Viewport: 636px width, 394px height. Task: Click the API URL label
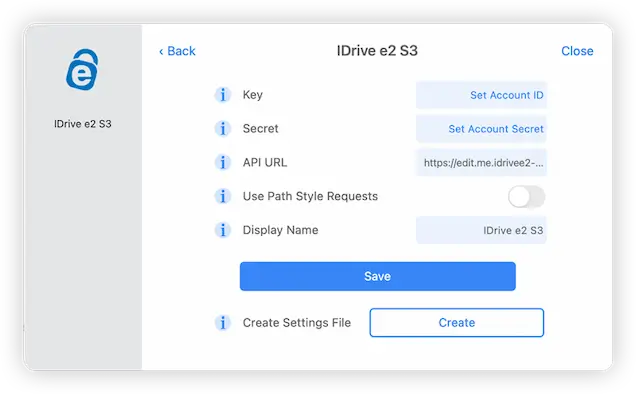click(265, 162)
